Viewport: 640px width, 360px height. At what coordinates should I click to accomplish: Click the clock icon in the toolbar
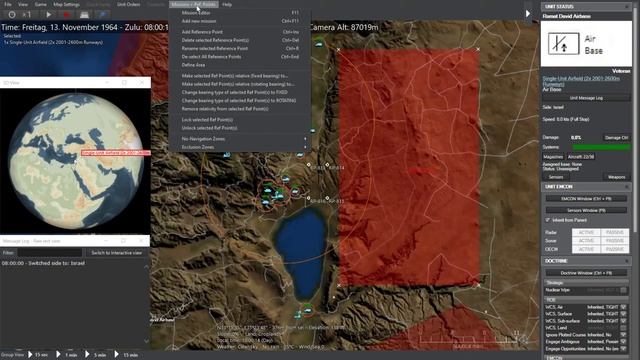12,14
